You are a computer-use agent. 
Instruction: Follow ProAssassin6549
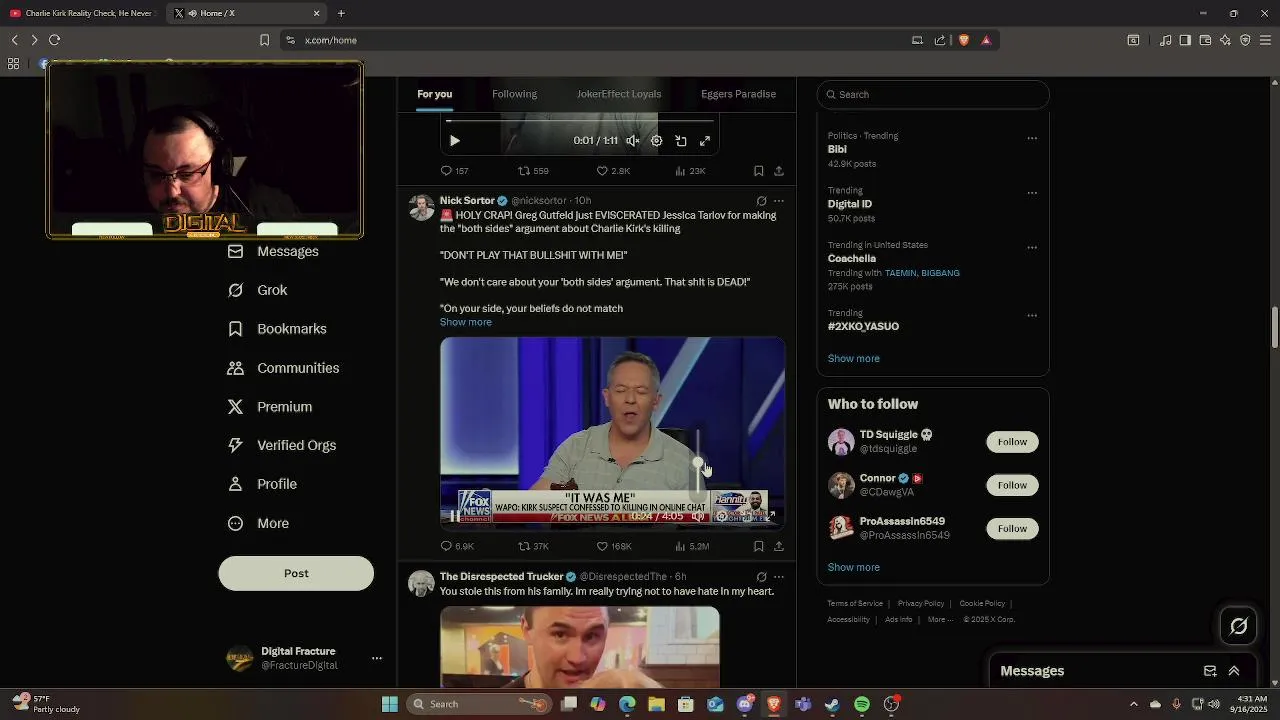(x=1012, y=528)
